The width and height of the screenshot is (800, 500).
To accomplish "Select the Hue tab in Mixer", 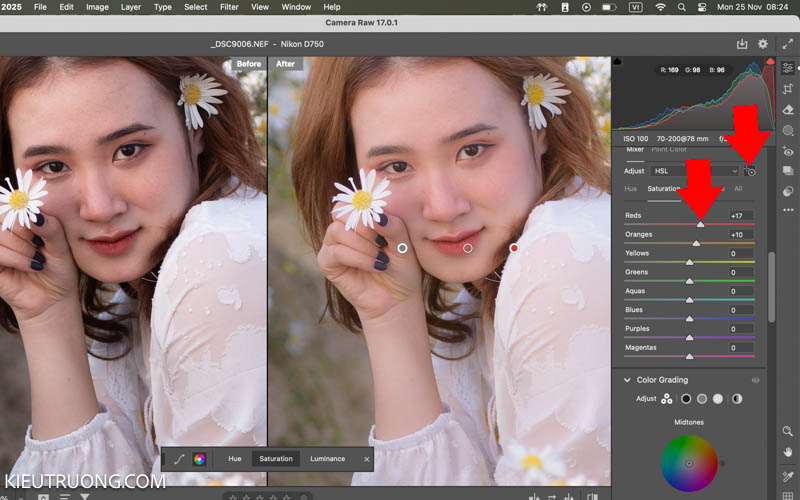I will coord(631,189).
